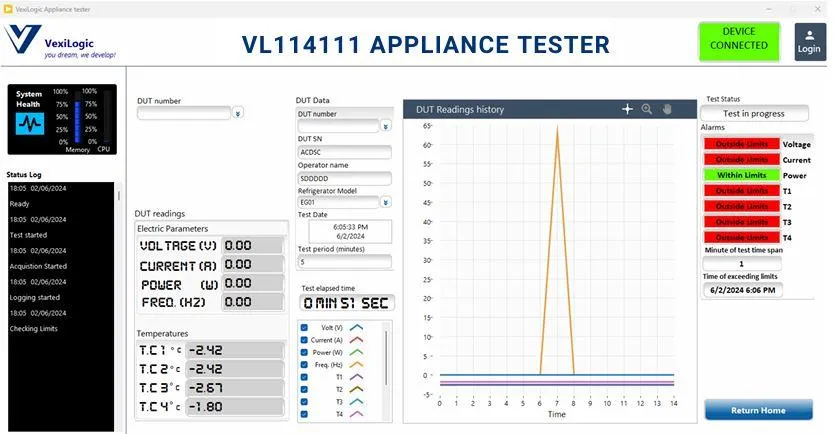Toggle the T2 plot checkbox

click(x=304, y=389)
